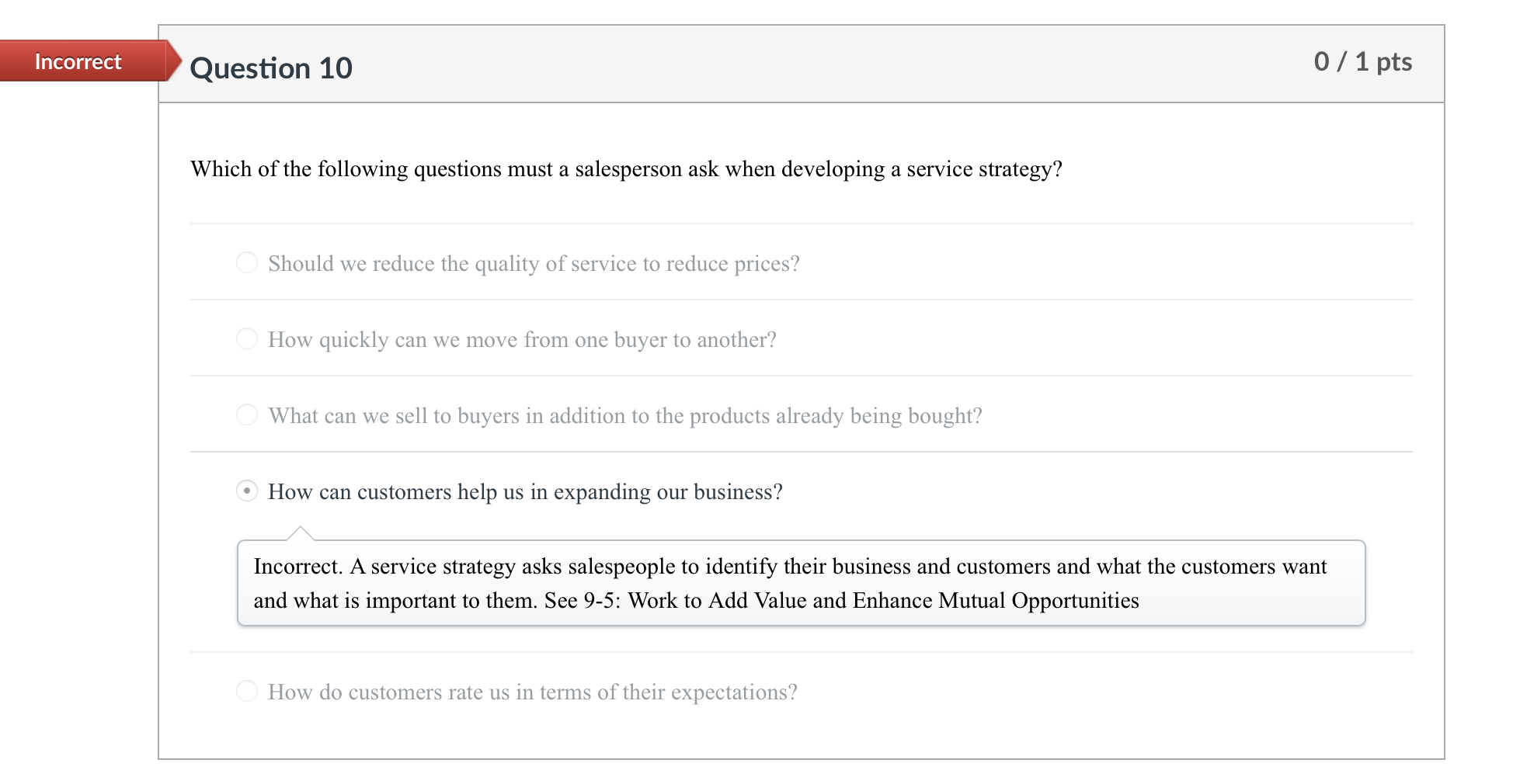Click the red Incorrect banner
The width and height of the screenshot is (1513, 784).
click(78, 61)
